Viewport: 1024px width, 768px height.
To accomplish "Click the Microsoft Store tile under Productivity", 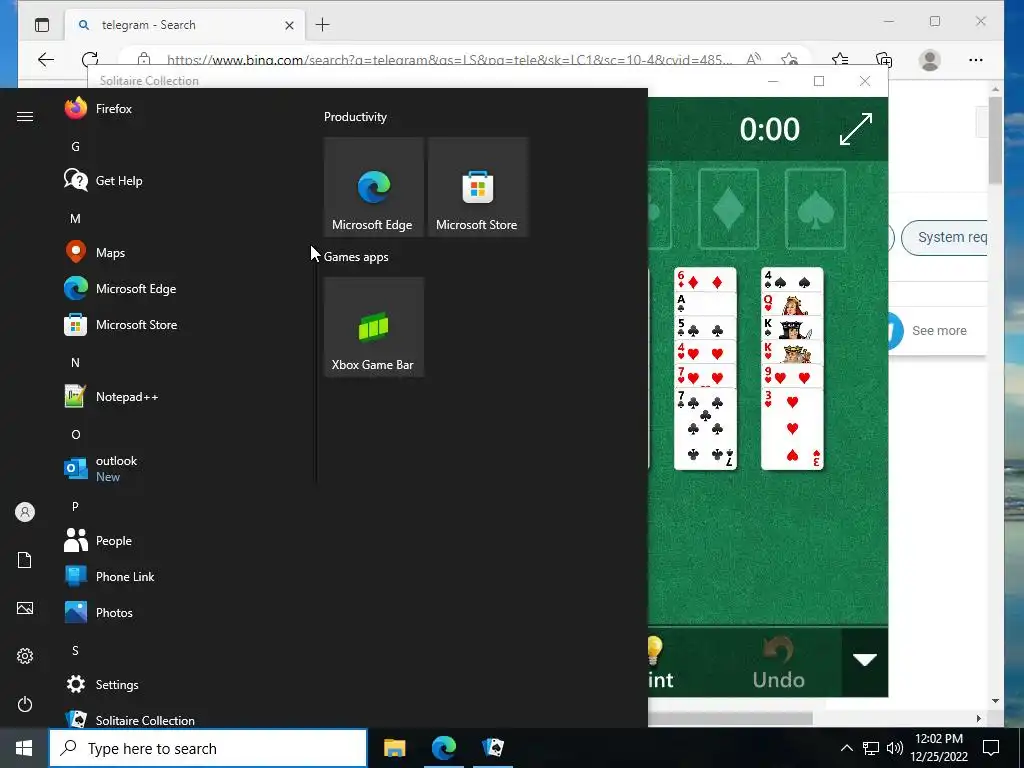I will (x=477, y=187).
